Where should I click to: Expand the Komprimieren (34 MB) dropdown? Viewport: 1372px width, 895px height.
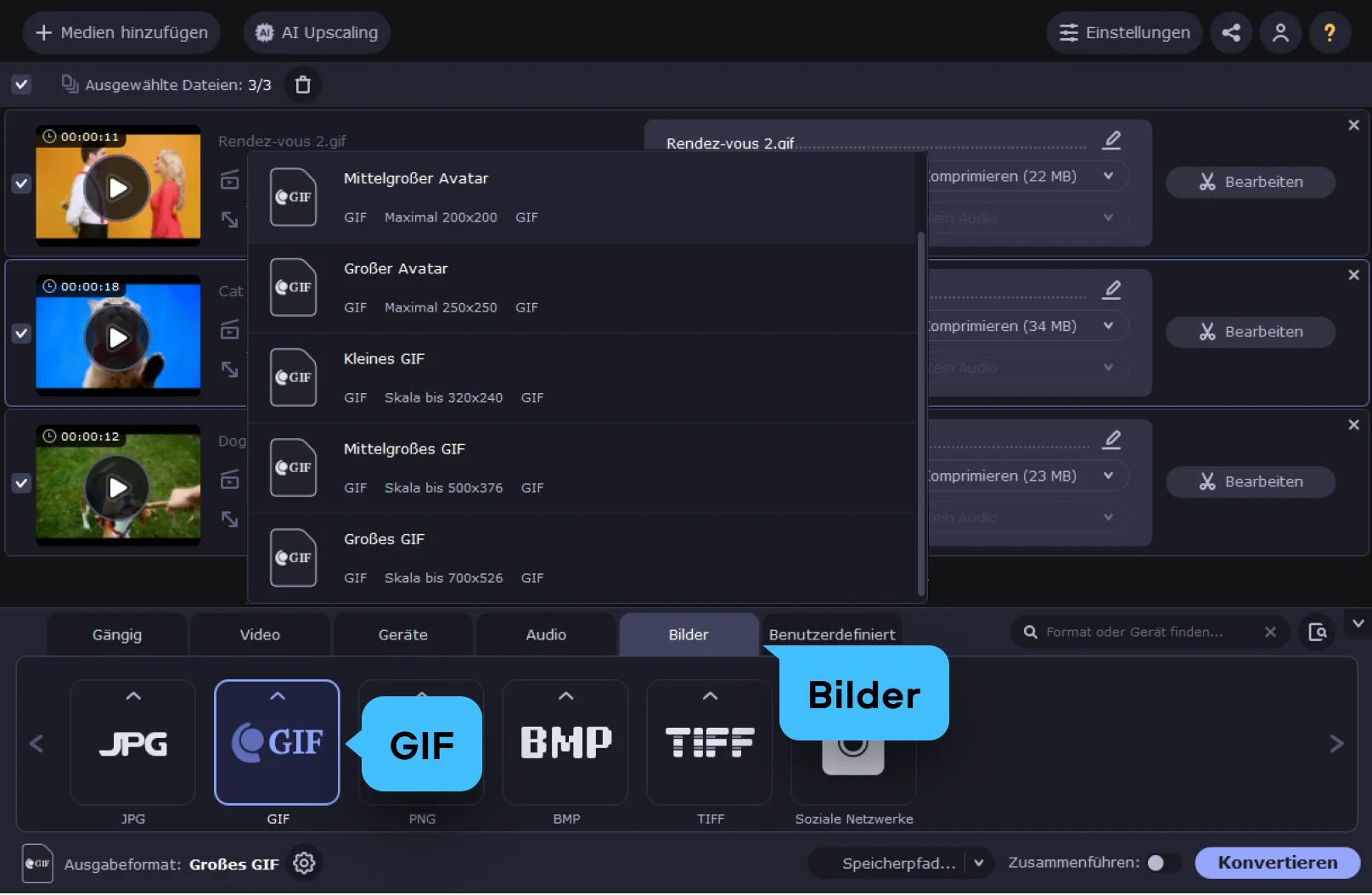point(1108,326)
